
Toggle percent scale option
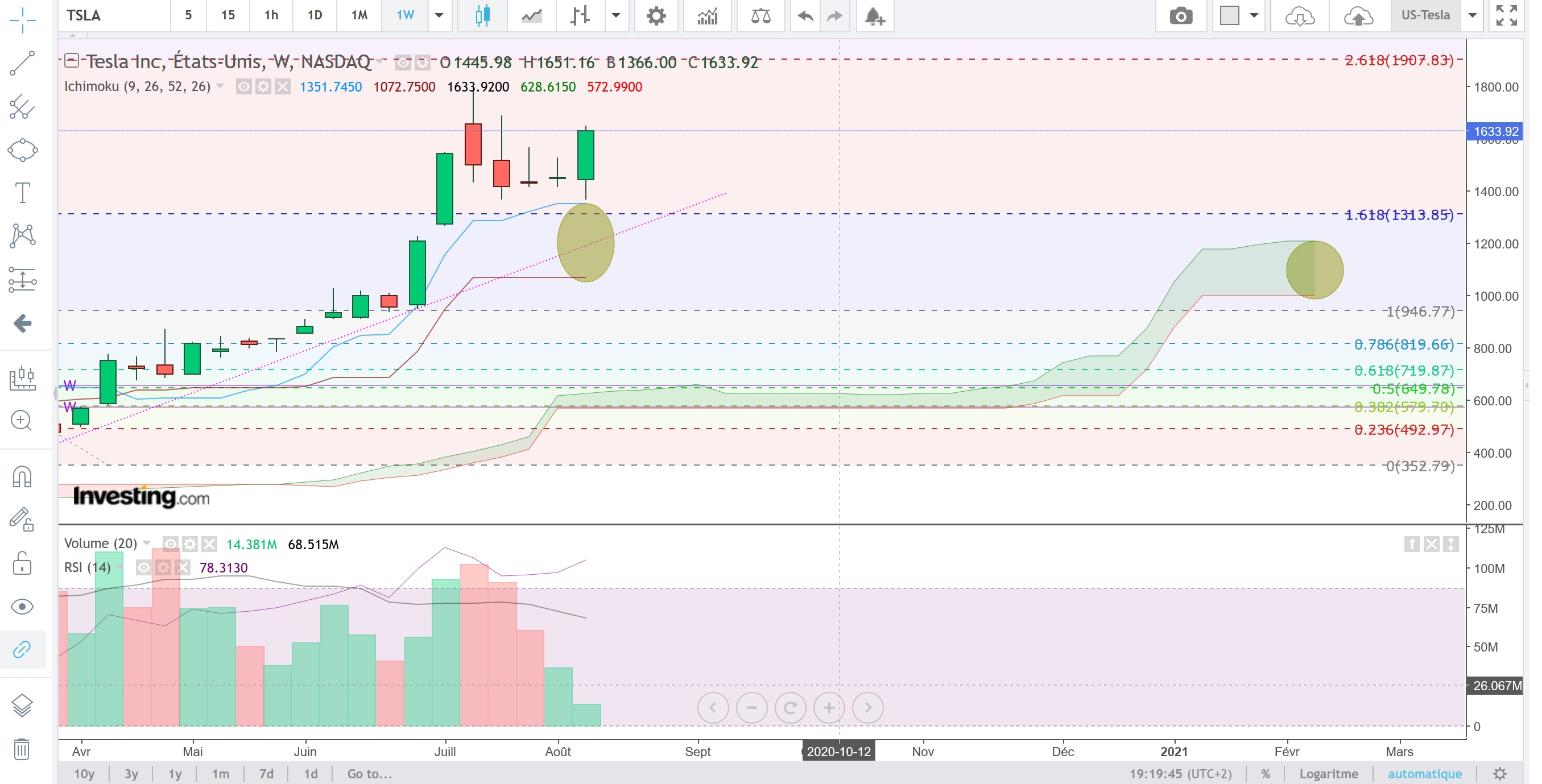(1265, 774)
